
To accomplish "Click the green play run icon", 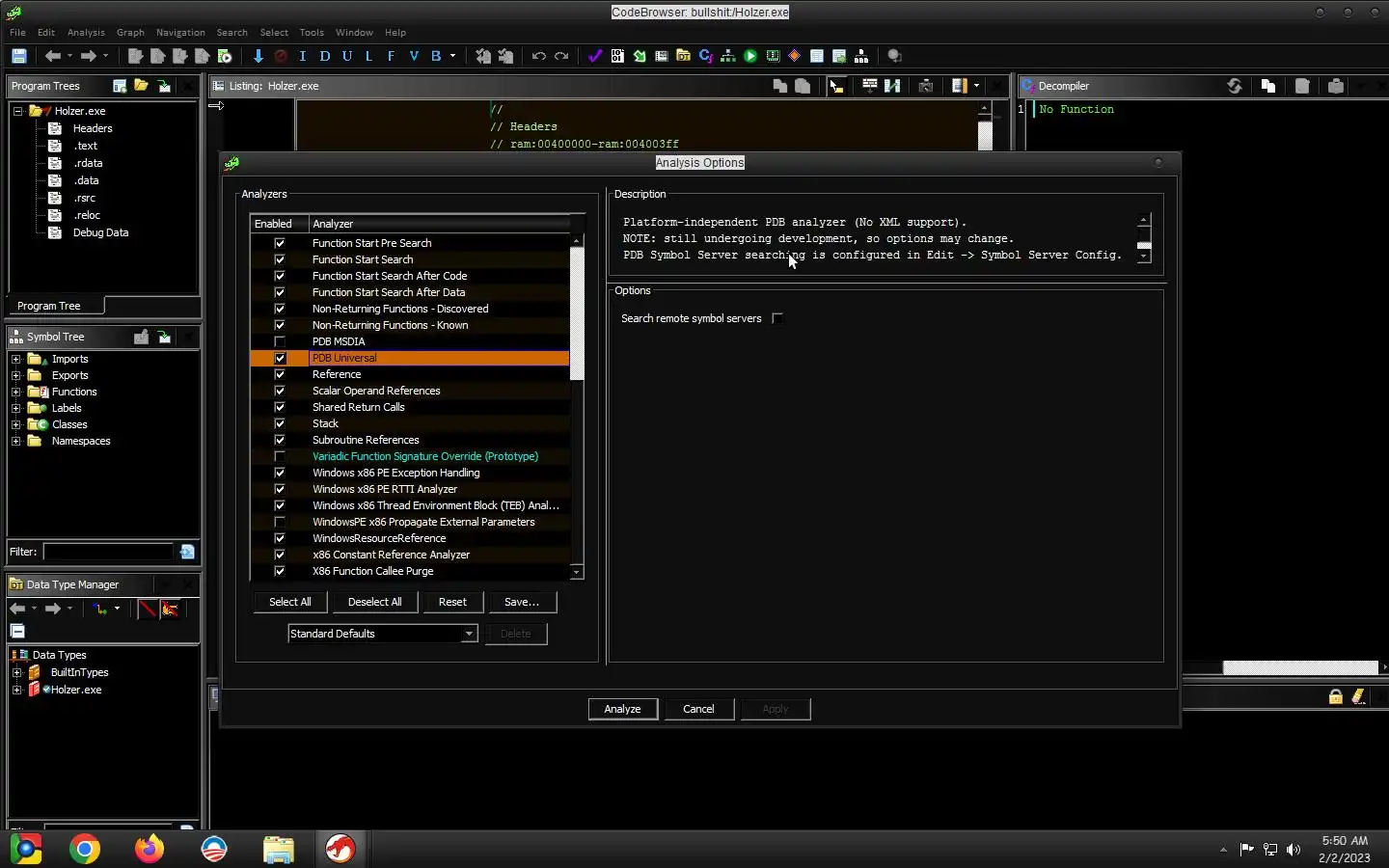I will (x=750, y=56).
